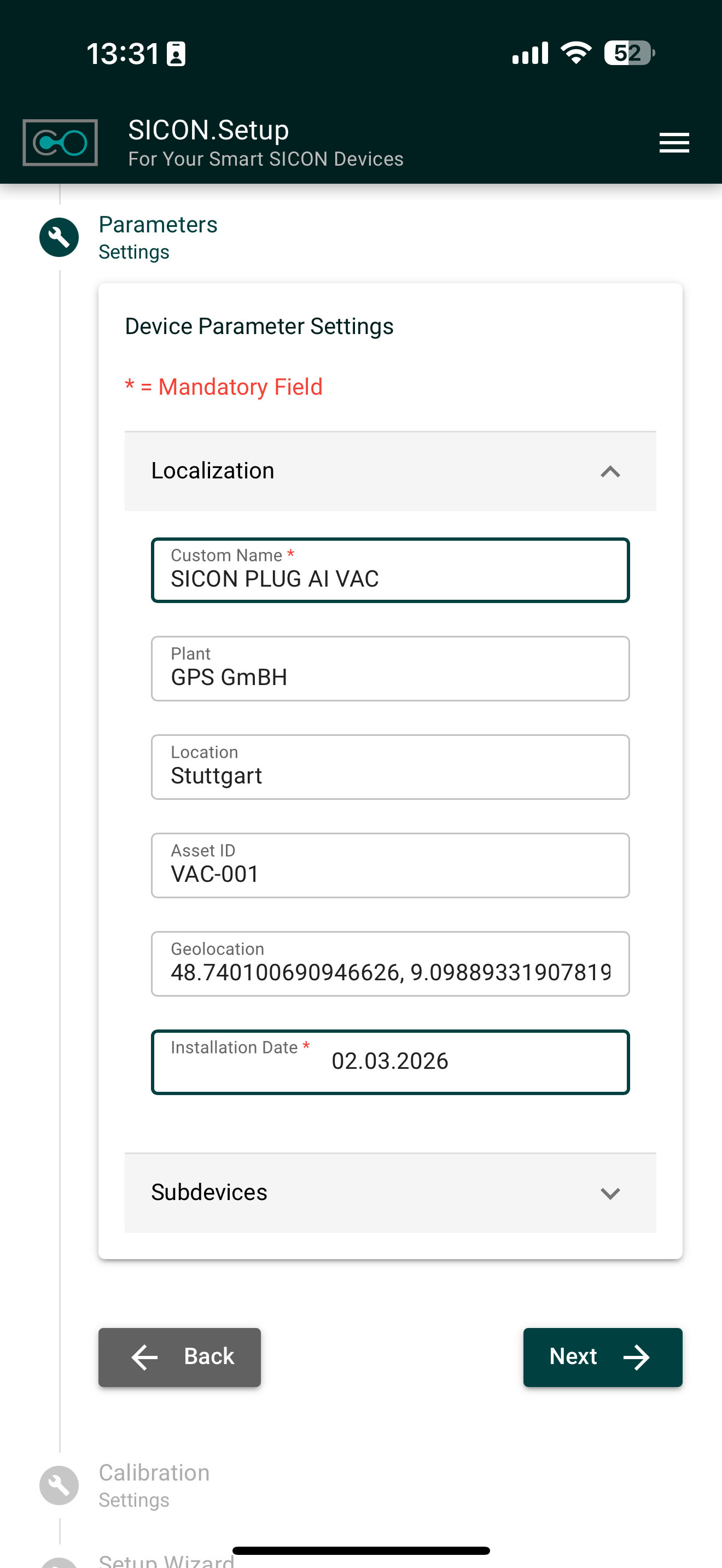Expand the Subdevices section chevron
The height and width of the screenshot is (1568, 722).
610,1193
